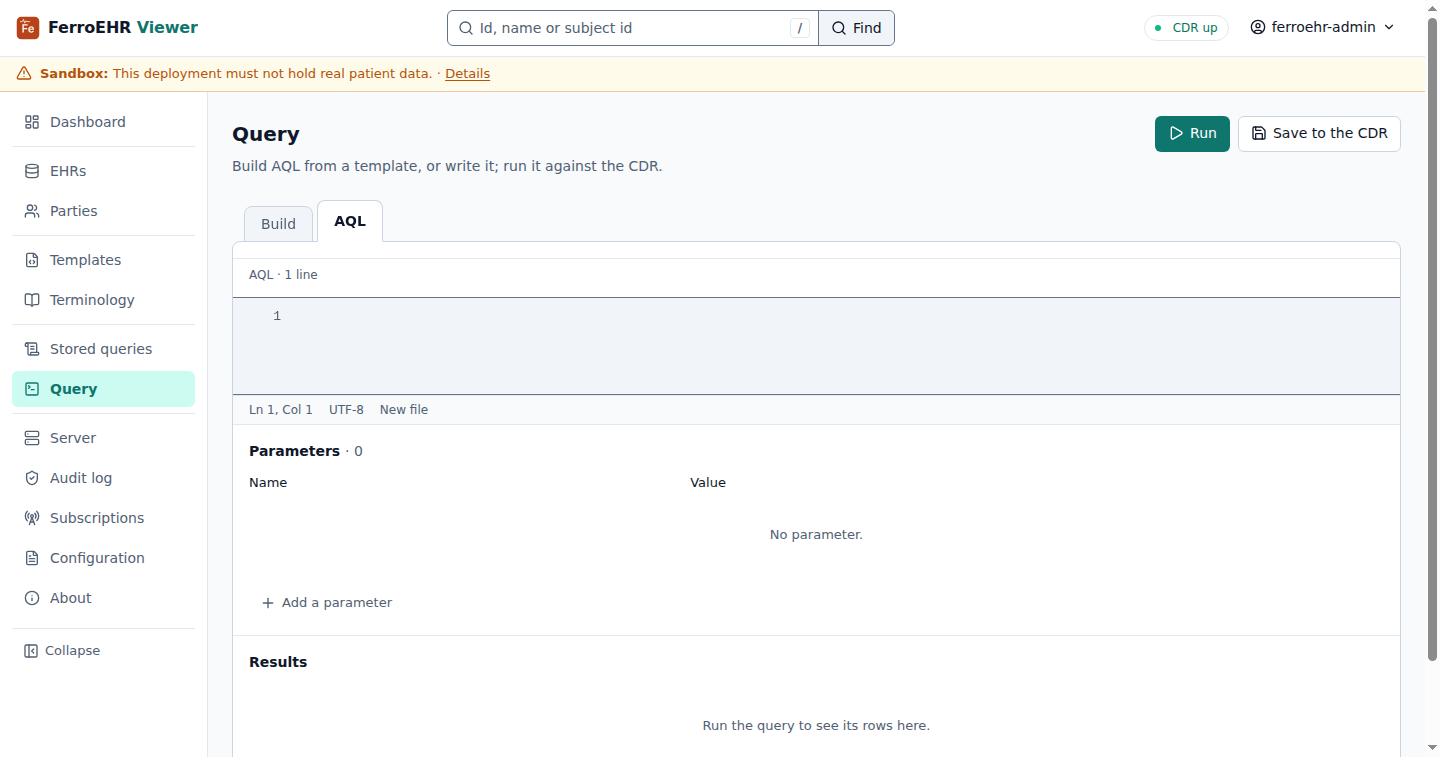Run the query with the Run button
The image size is (1440, 757).
(1192, 133)
